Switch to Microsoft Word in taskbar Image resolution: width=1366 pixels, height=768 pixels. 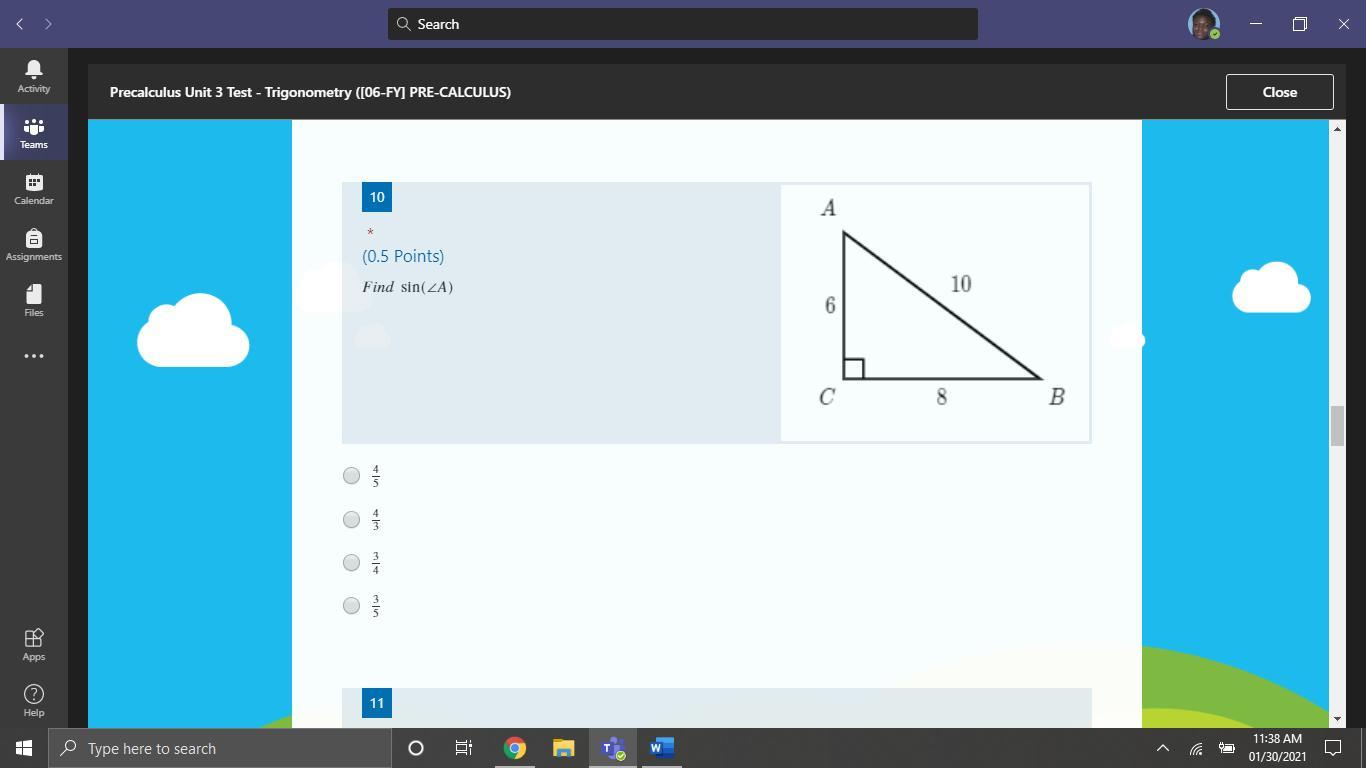coord(661,748)
